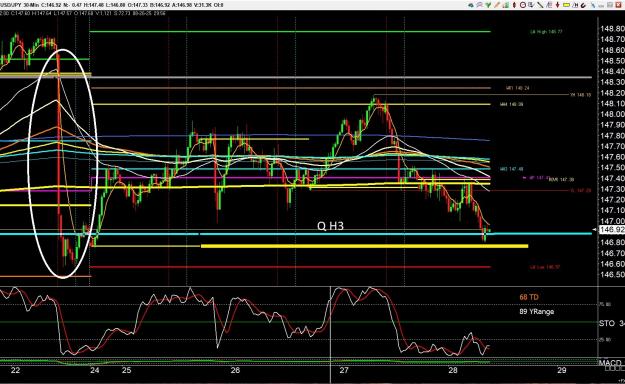The image size is (625, 384).
Task: Select the long cyan horizontal level line
Action: (x=296, y=234)
